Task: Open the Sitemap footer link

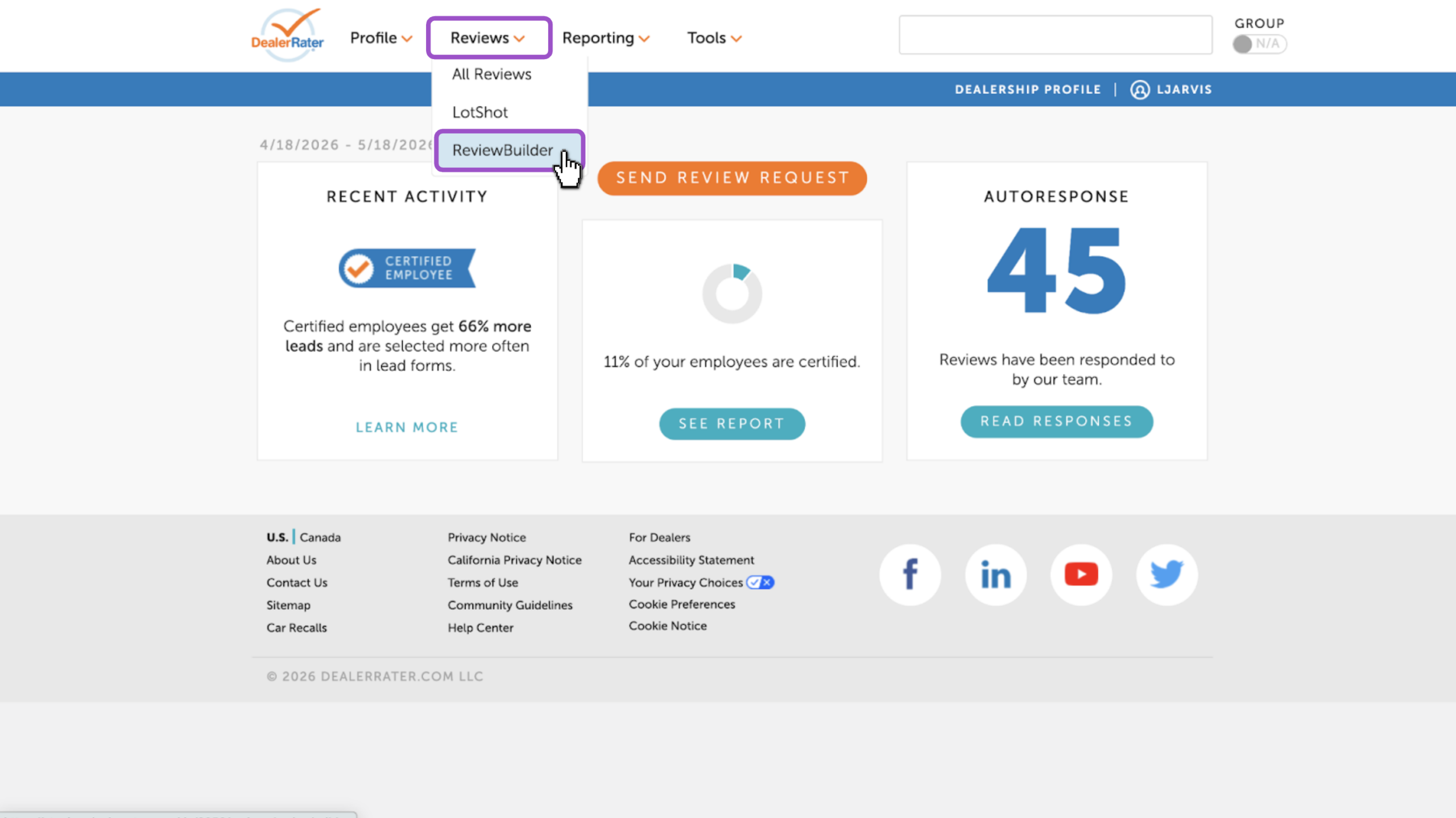Action: (x=288, y=605)
